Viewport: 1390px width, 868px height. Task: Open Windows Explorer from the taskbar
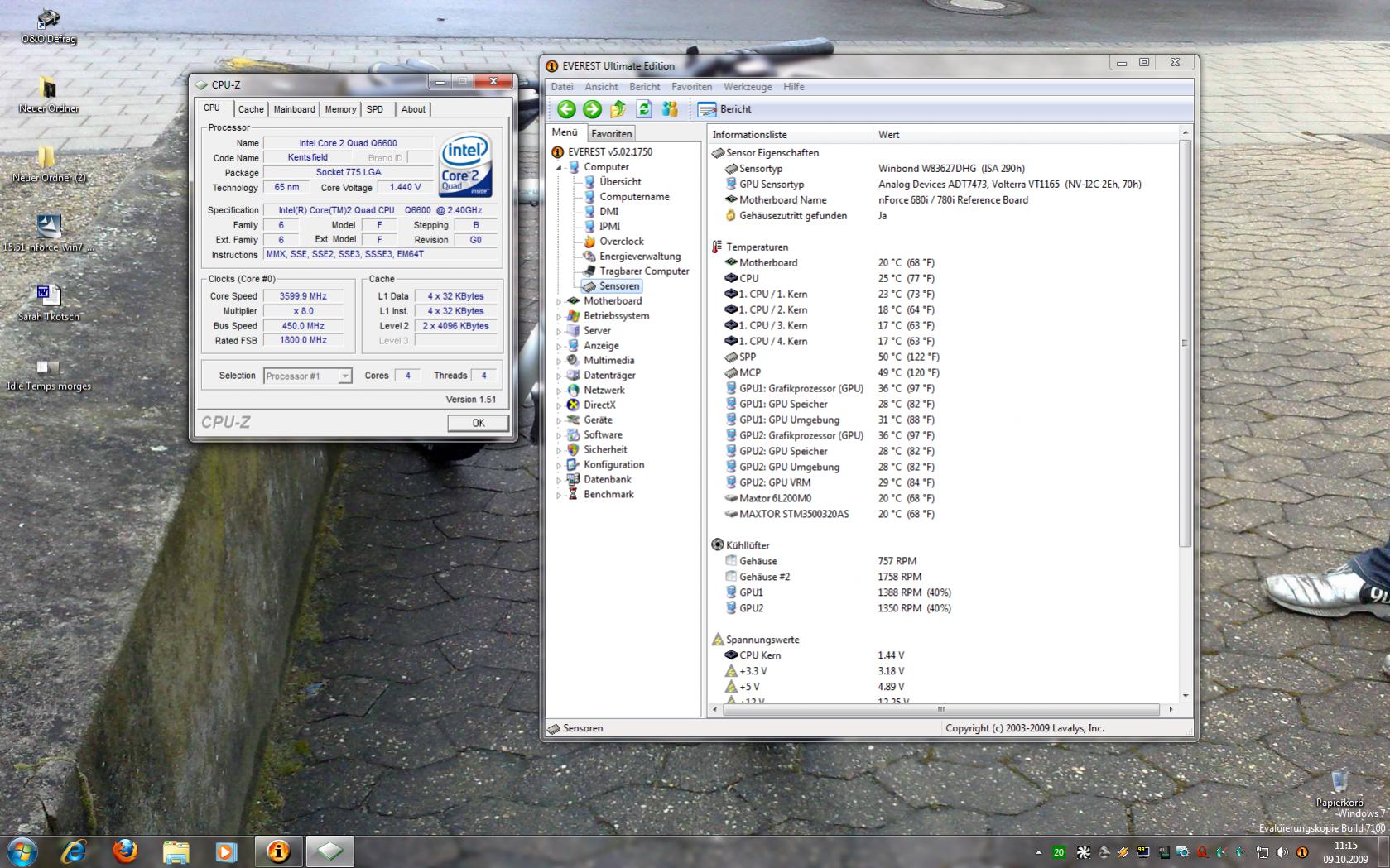click(x=176, y=851)
